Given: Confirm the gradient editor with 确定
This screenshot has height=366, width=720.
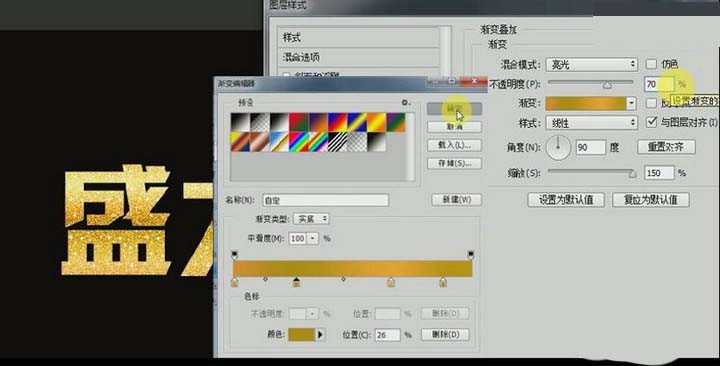Looking at the screenshot, I should pyautogui.click(x=454, y=108).
